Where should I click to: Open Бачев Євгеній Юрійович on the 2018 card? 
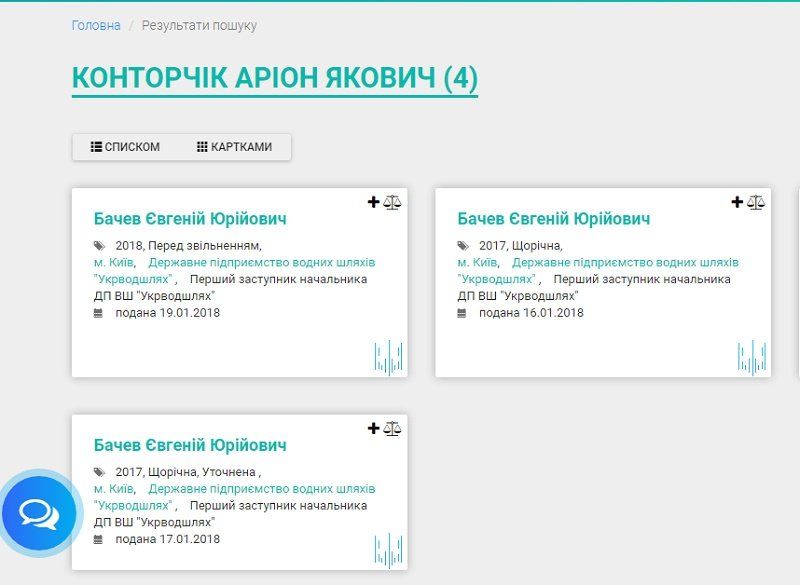pos(192,218)
